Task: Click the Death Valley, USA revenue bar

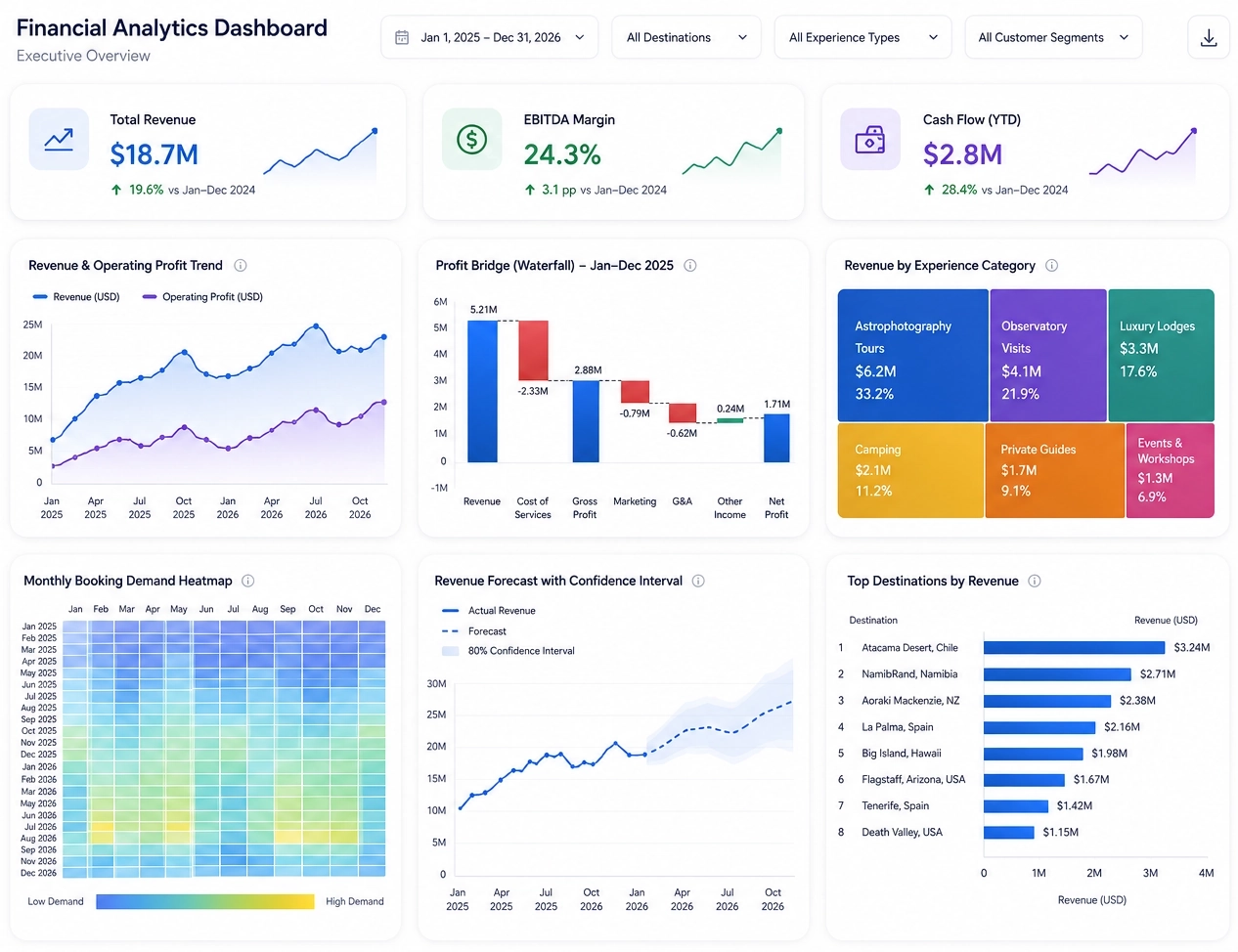Action: click(x=1009, y=833)
